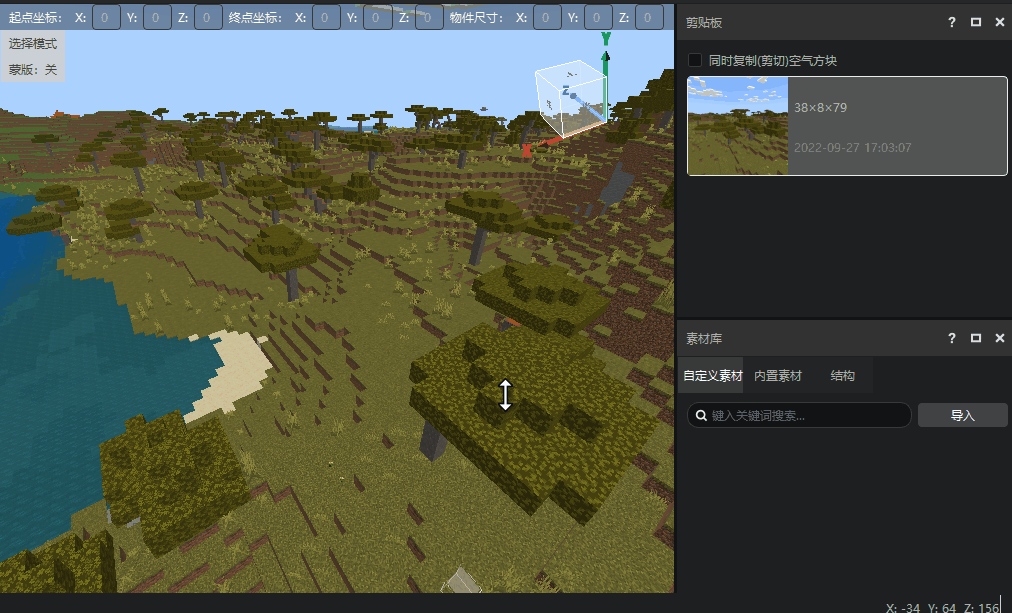The width and height of the screenshot is (1012, 613).
Task: Click the start coordinate Y field
Action: point(156,17)
